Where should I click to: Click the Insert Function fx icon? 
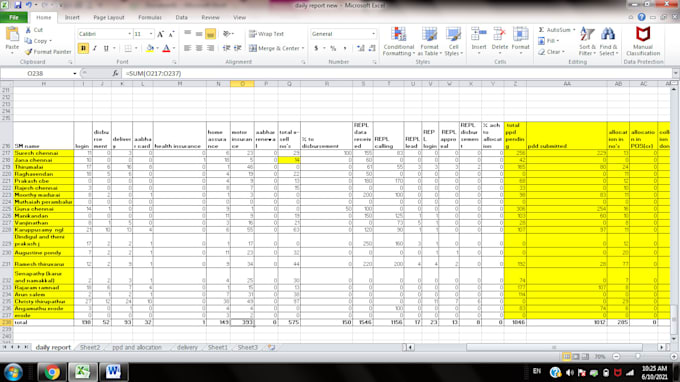point(115,73)
